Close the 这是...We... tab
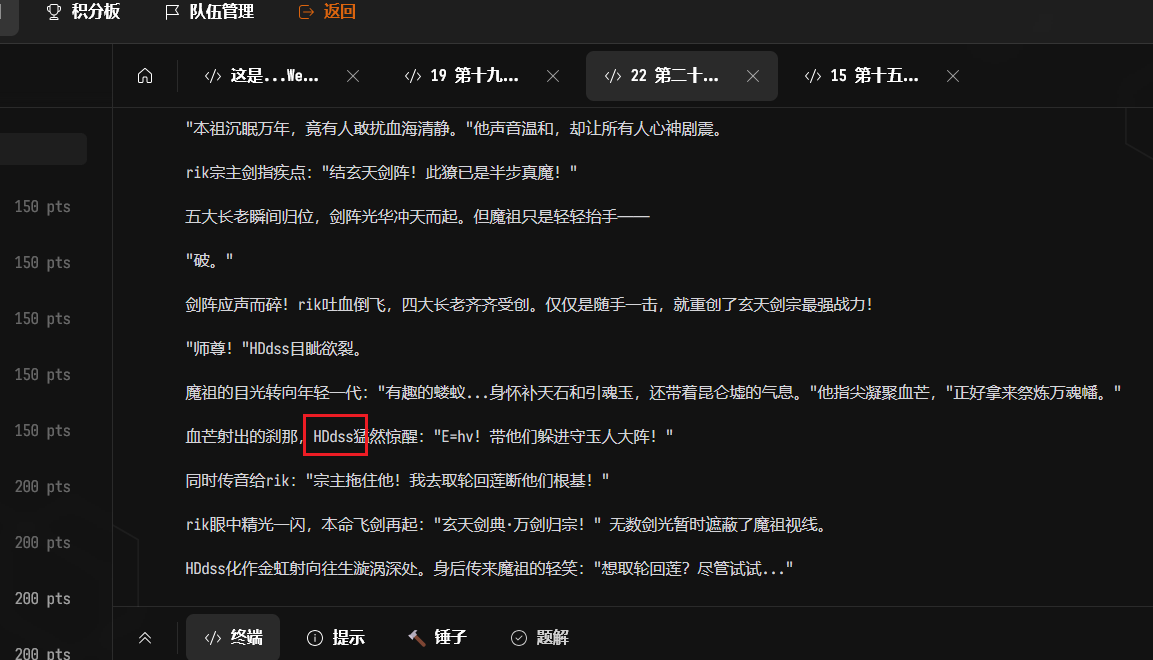Screen dimensions: 1153x660 point(352,76)
